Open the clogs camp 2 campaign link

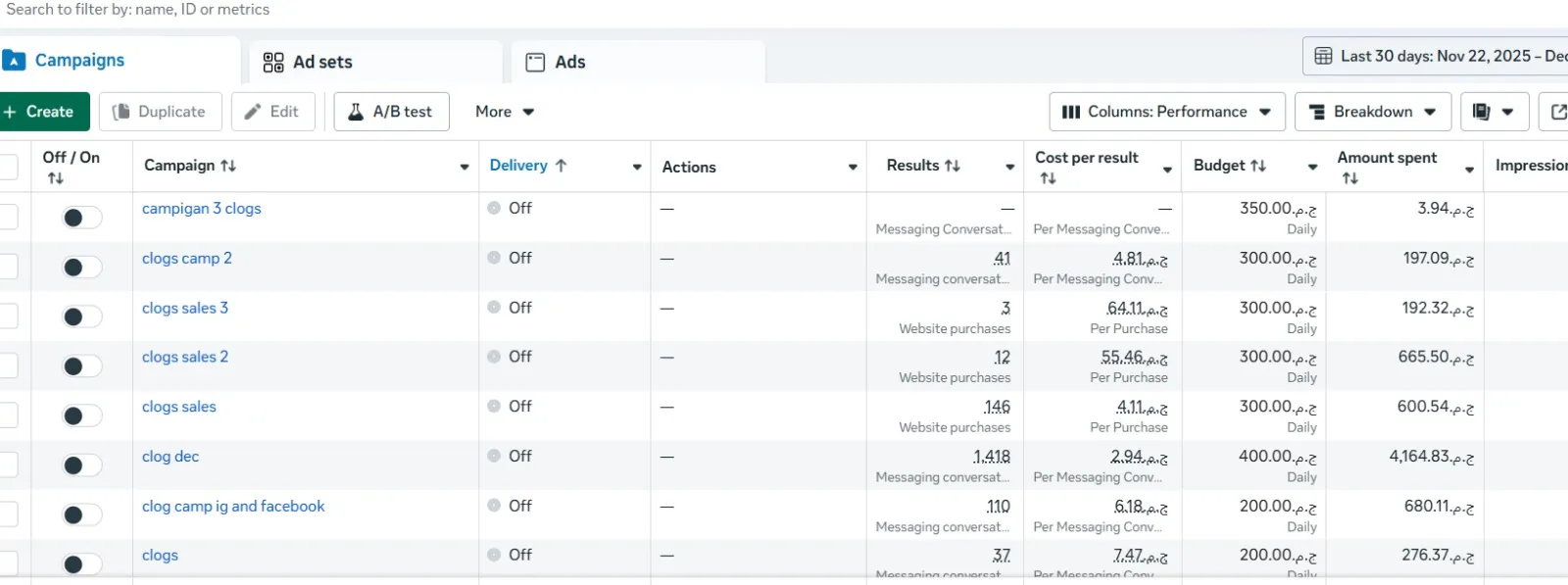coord(187,259)
